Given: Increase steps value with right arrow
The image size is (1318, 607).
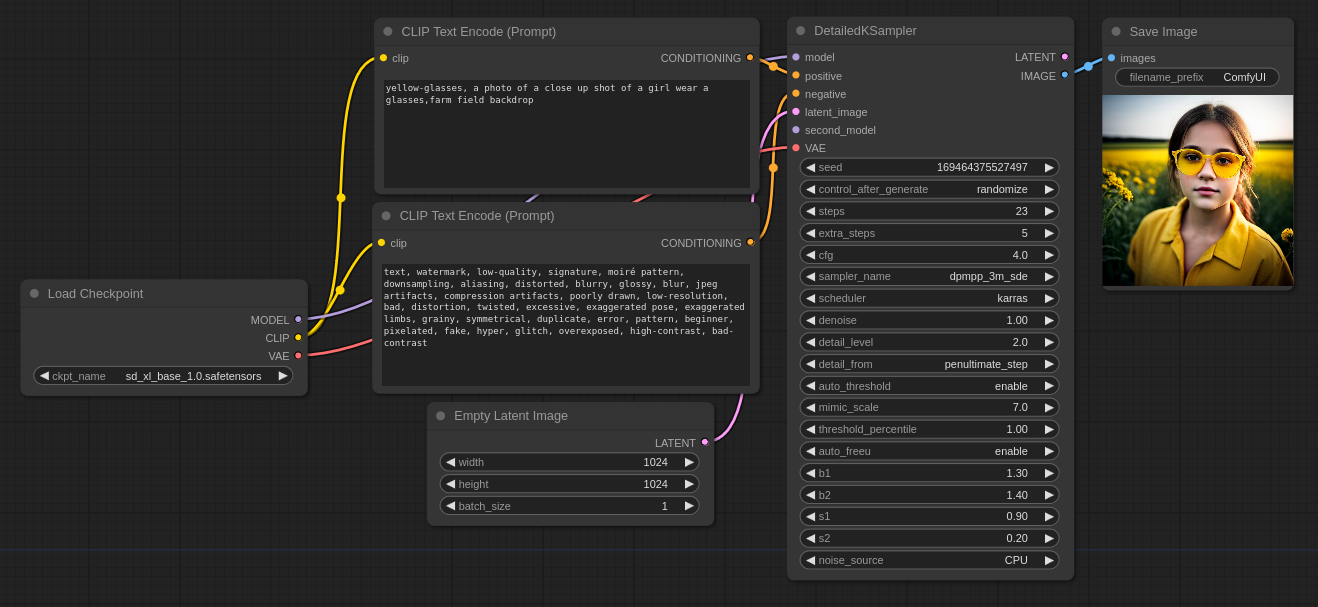Looking at the screenshot, I should pyautogui.click(x=1049, y=211).
